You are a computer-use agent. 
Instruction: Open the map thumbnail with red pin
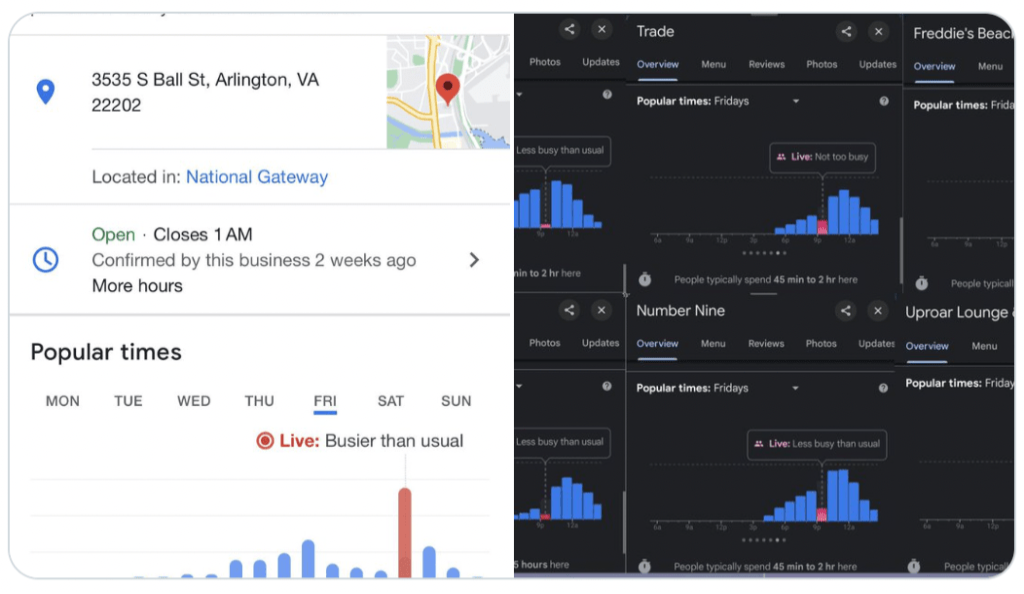447,92
